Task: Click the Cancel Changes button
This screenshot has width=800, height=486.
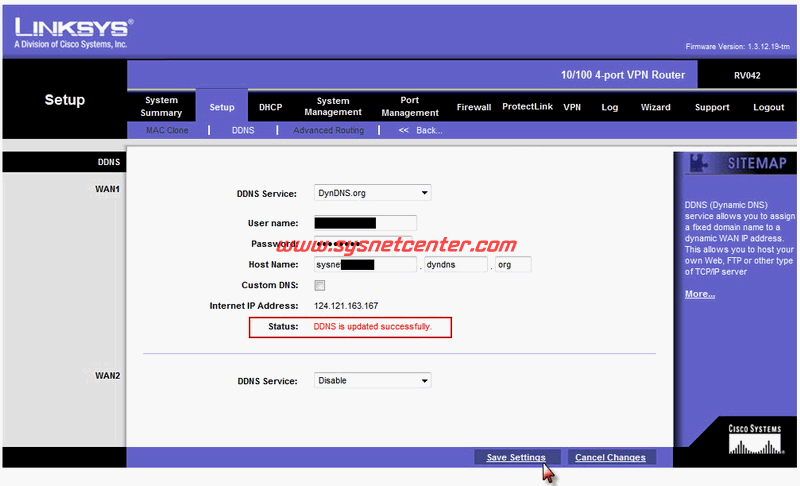Action: pyautogui.click(x=611, y=457)
